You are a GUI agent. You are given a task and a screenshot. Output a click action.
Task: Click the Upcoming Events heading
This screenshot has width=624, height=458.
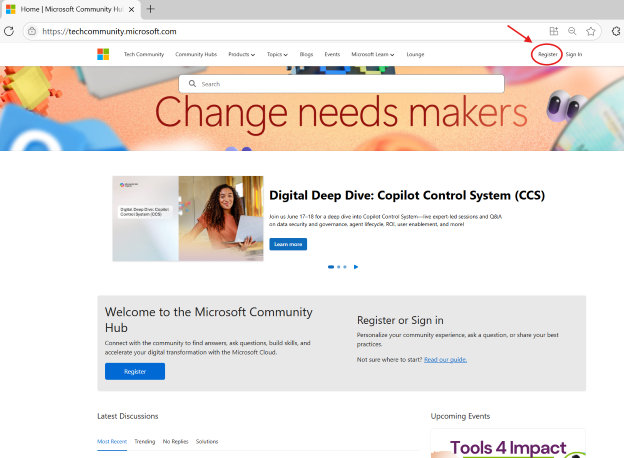[x=460, y=416]
